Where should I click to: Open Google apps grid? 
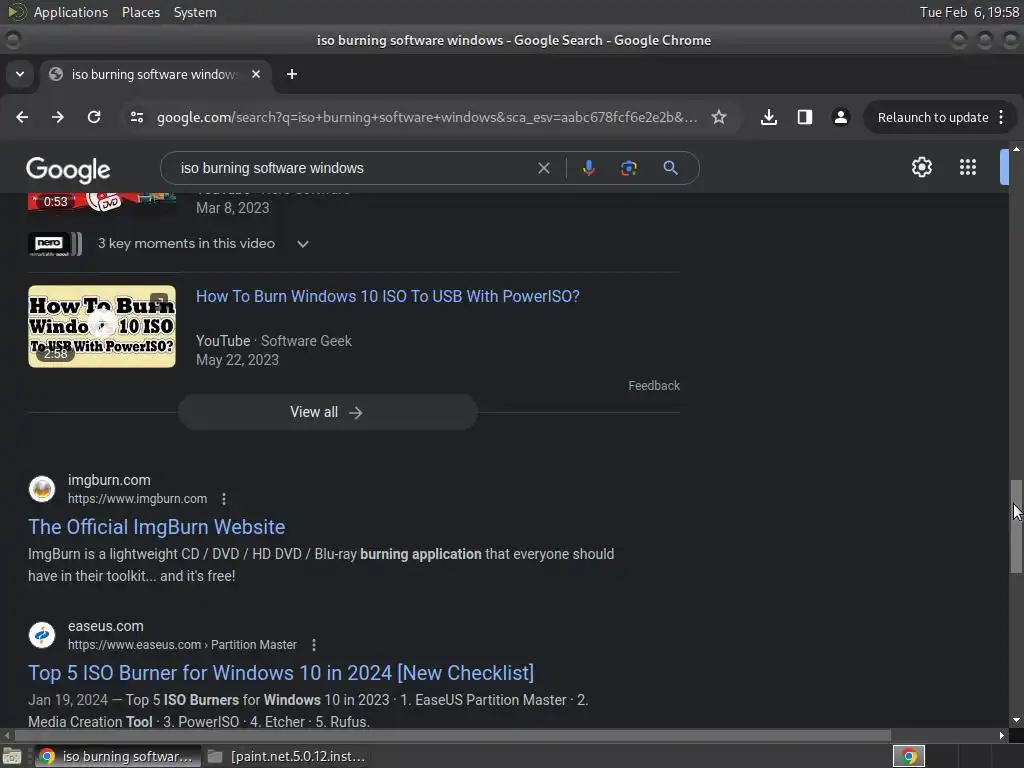(x=968, y=167)
